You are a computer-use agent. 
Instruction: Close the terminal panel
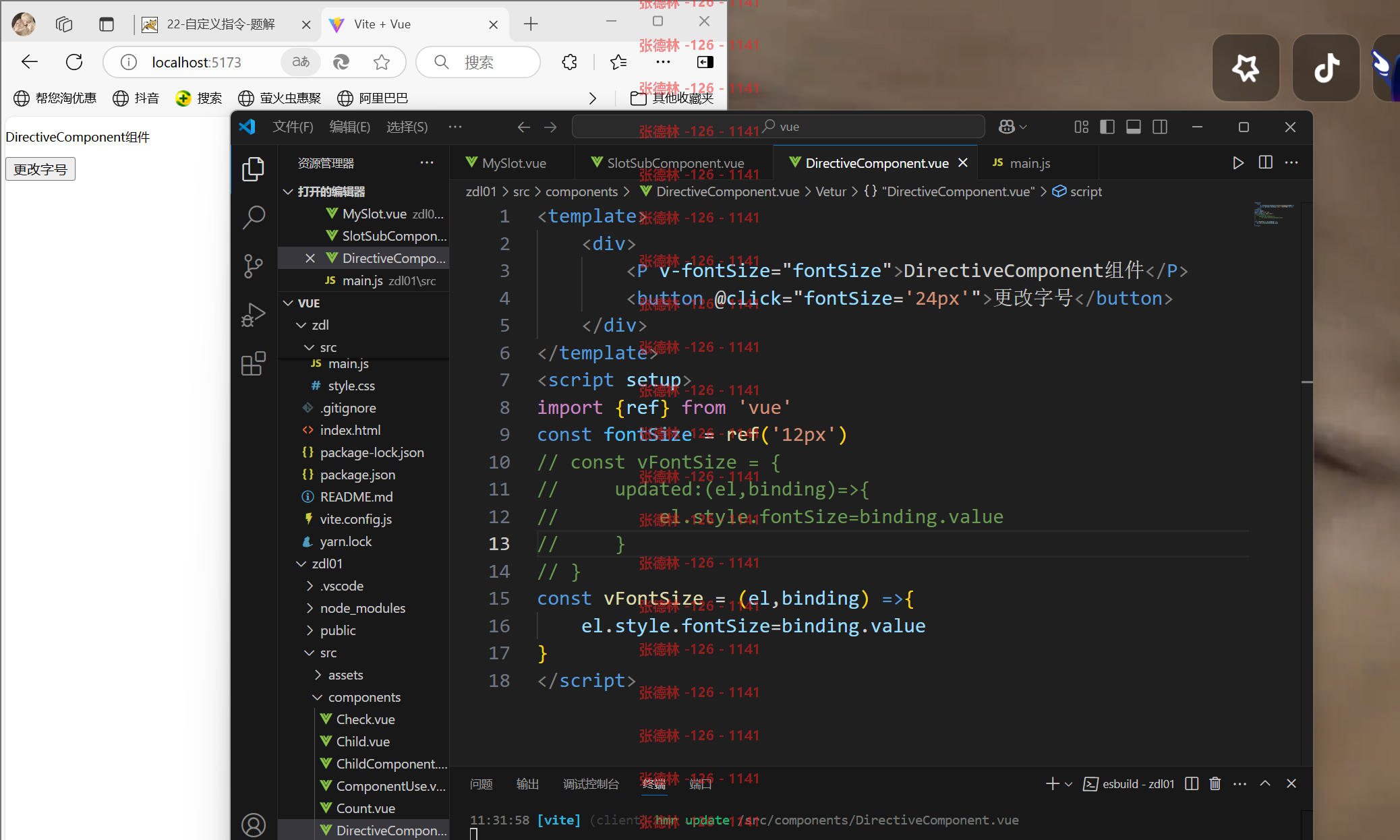pyautogui.click(x=1291, y=783)
